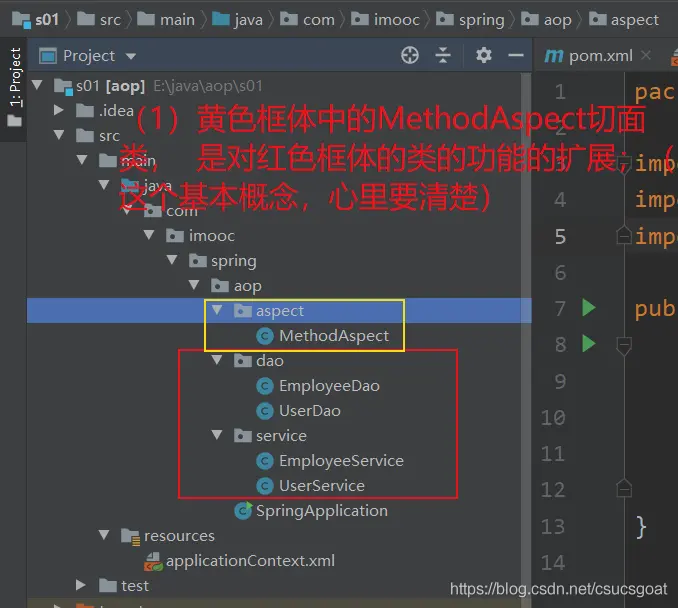Image resolution: width=678 pixels, height=608 pixels.
Task: Select the EmployeeService class
Action: [330, 461]
